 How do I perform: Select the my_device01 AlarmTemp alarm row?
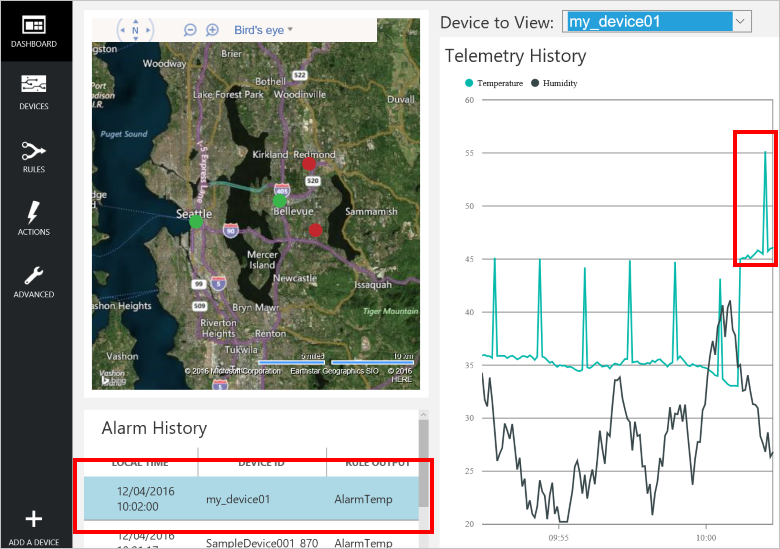[x=250, y=498]
